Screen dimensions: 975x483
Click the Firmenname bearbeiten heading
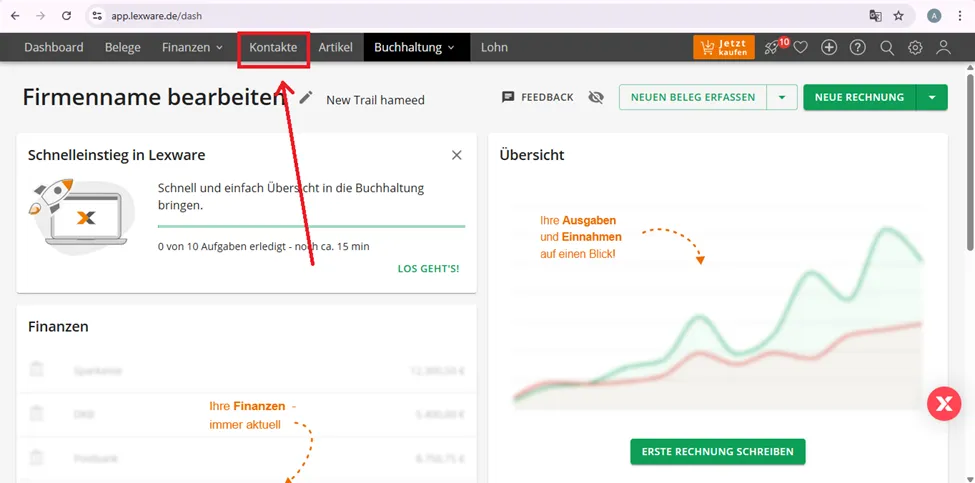click(154, 98)
